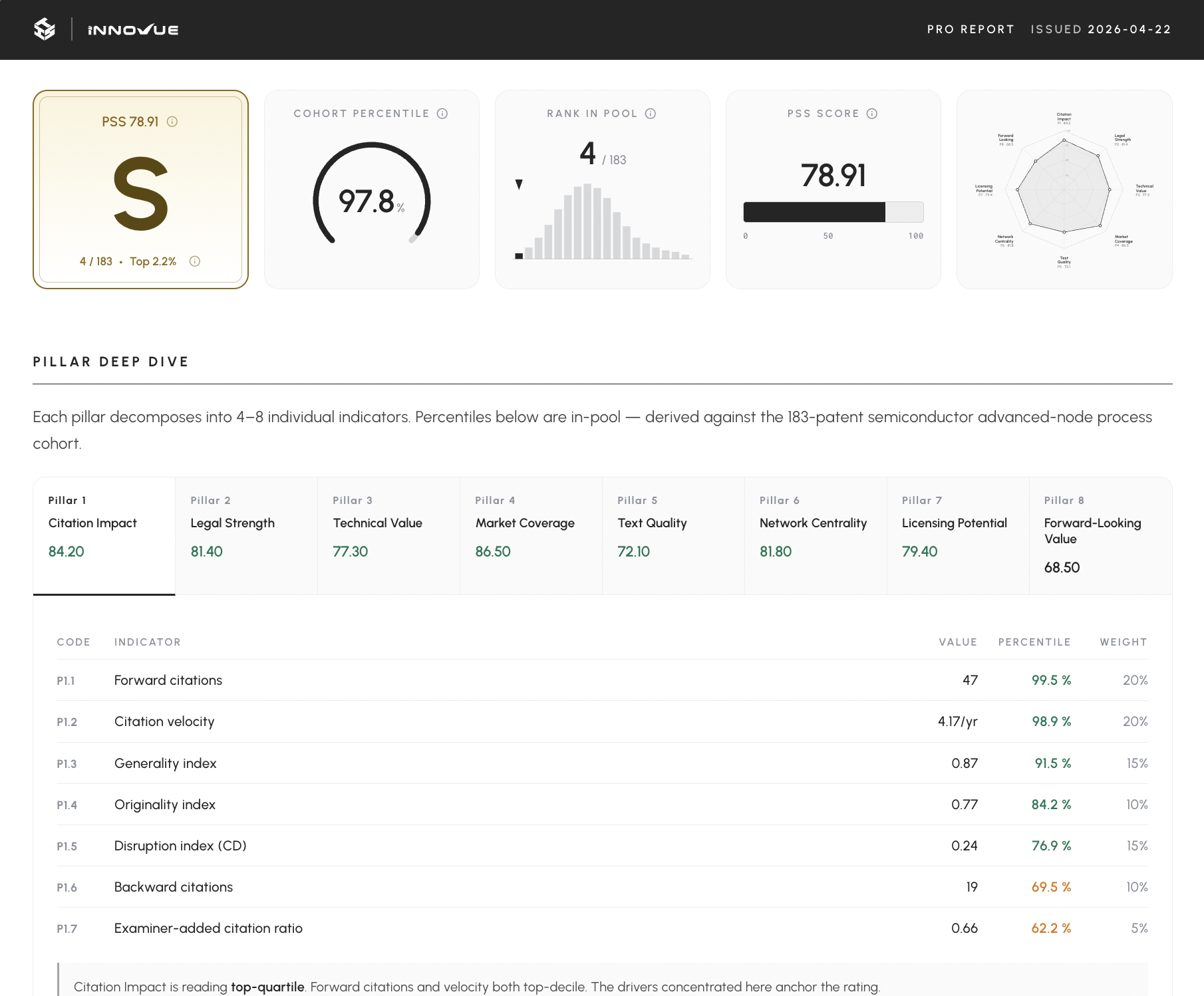The image size is (1204, 996).
Task: Select the Forward-Looking Value pillar tab
Action: 1100,536
